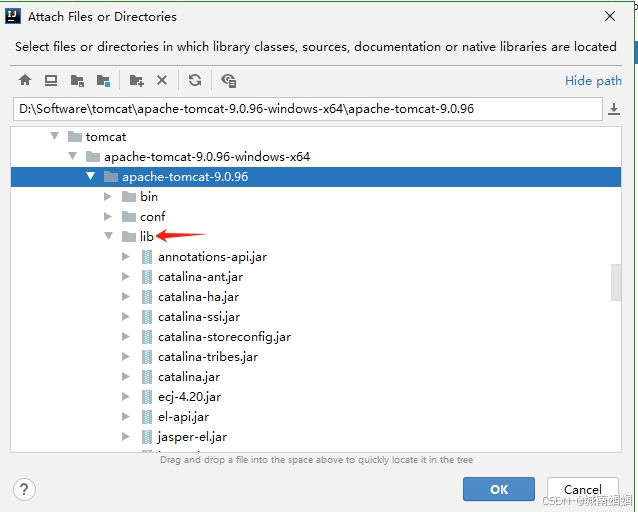Expand catalina-ssi.jar archive

tap(126, 316)
